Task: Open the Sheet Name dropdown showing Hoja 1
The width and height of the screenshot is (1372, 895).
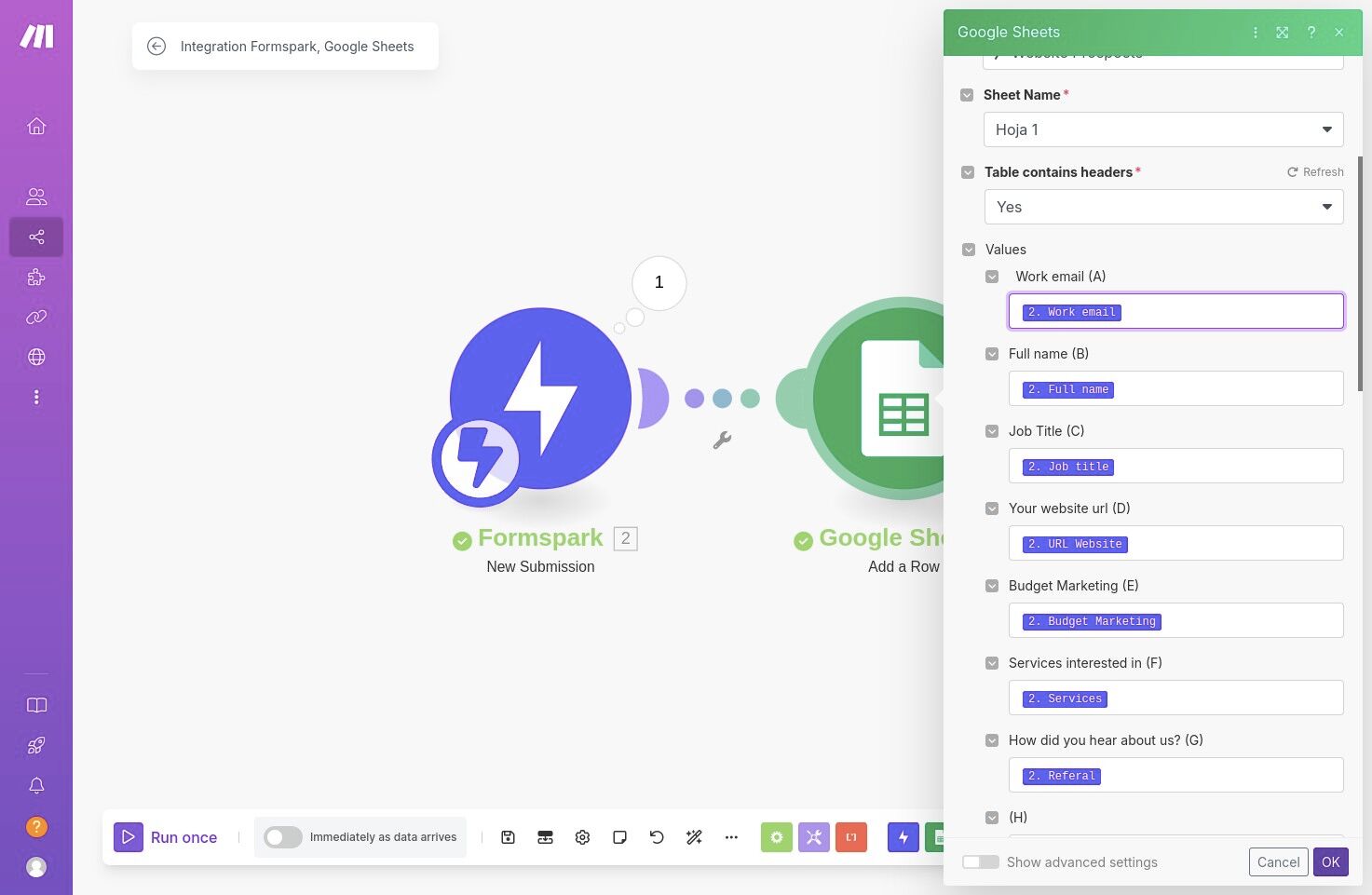Action: (x=1163, y=129)
